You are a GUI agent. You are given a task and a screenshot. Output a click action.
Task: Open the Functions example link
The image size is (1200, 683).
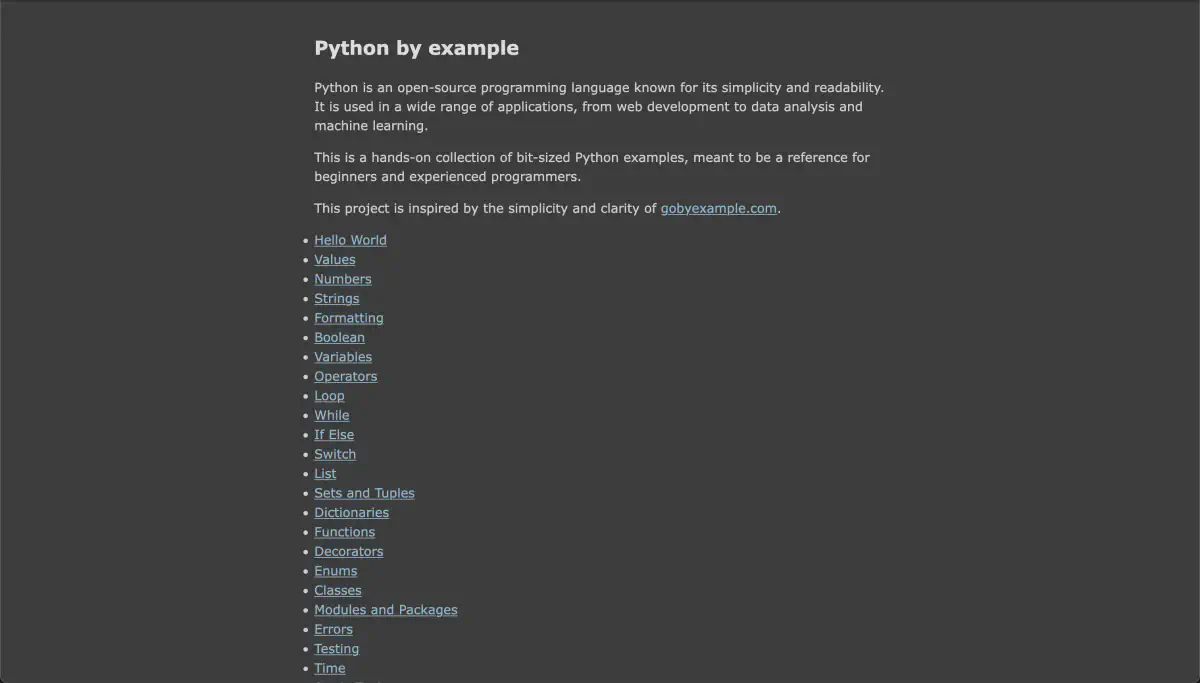click(x=344, y=532)
